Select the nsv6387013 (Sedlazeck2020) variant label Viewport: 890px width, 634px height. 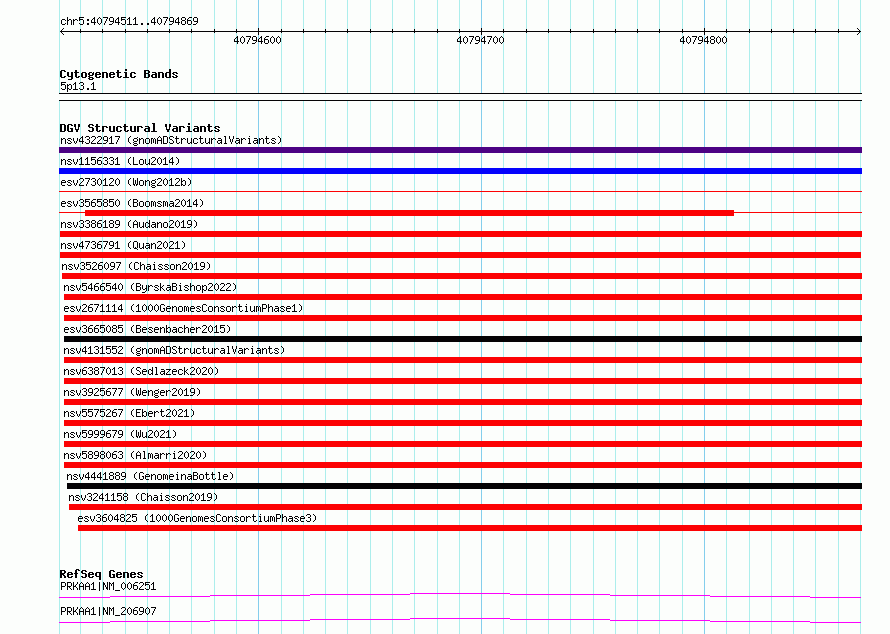tap(141, 371)
